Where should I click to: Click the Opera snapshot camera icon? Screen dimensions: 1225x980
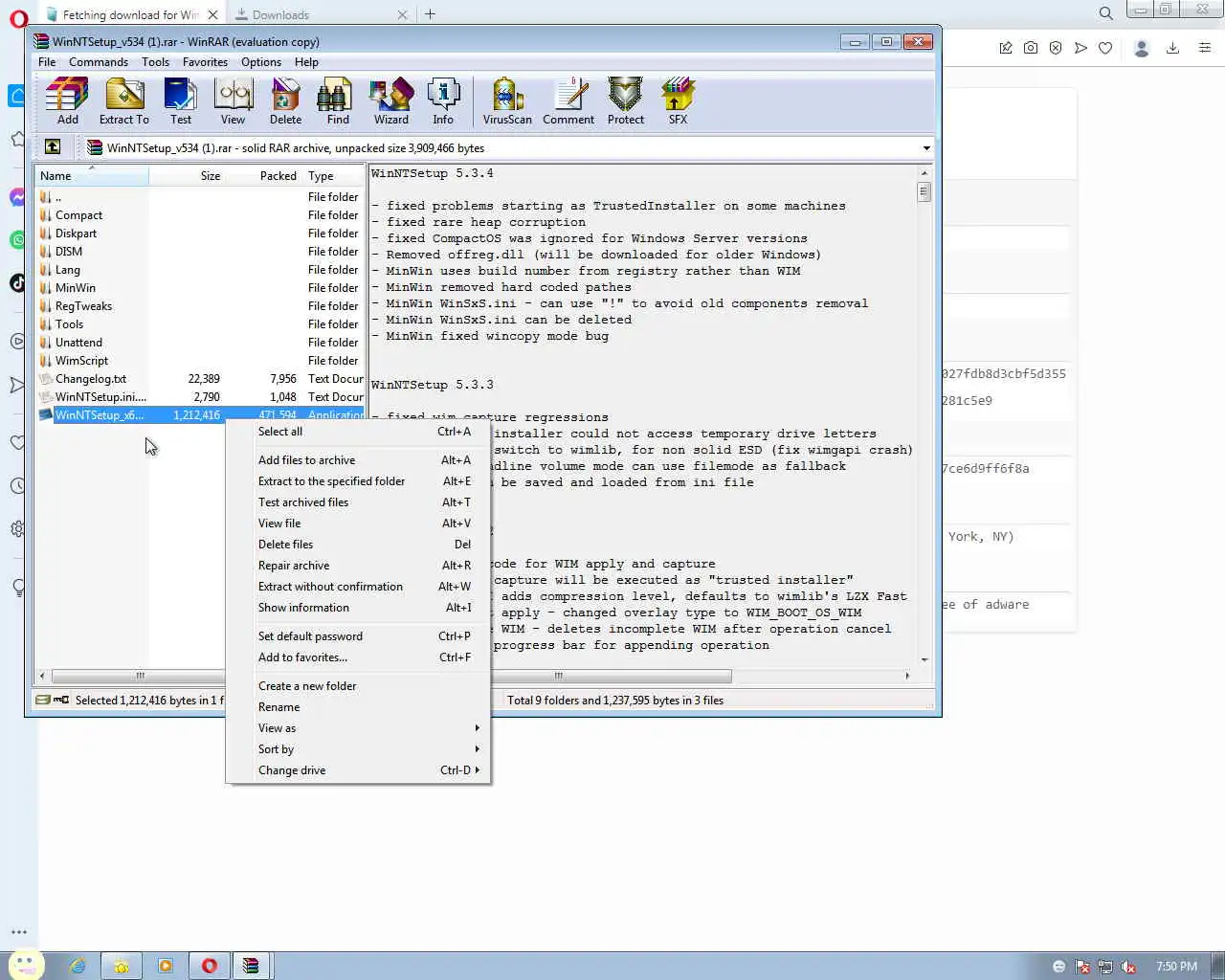click(x=1031, y=48)
